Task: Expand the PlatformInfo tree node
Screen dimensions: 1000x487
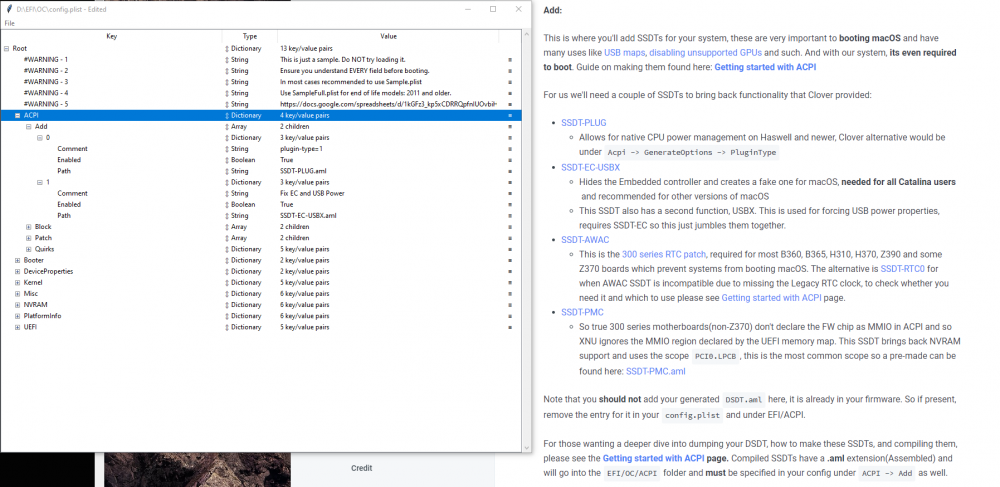Action: 17,316
